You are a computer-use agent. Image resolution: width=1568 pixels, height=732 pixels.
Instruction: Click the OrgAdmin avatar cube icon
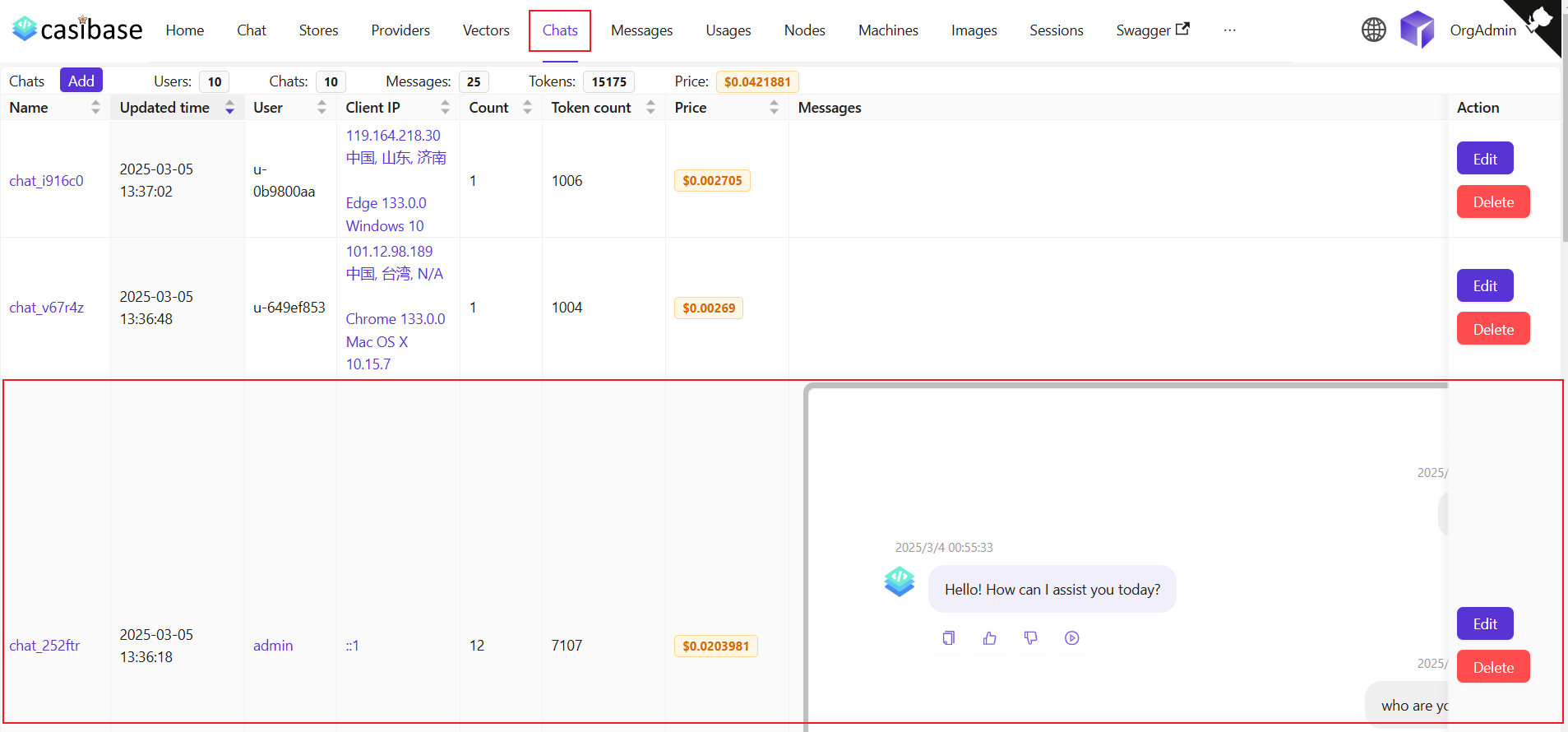click(x=1417, y=30)
